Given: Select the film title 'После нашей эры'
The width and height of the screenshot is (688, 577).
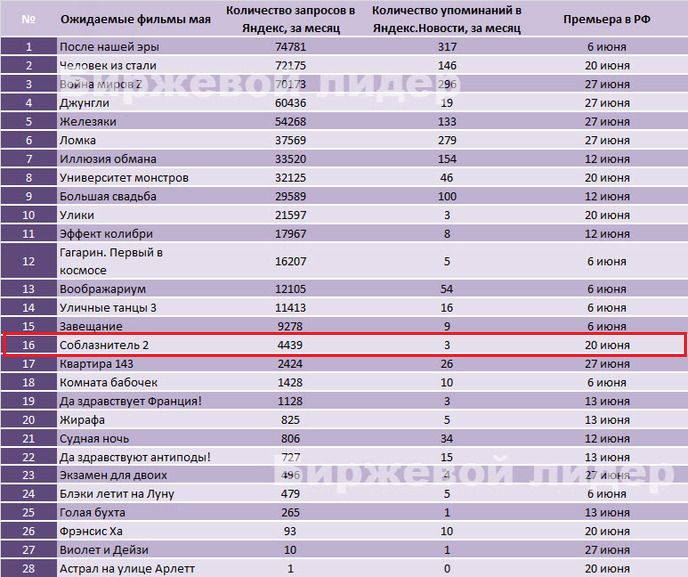Looking at the screenshot, I should 109,47.
